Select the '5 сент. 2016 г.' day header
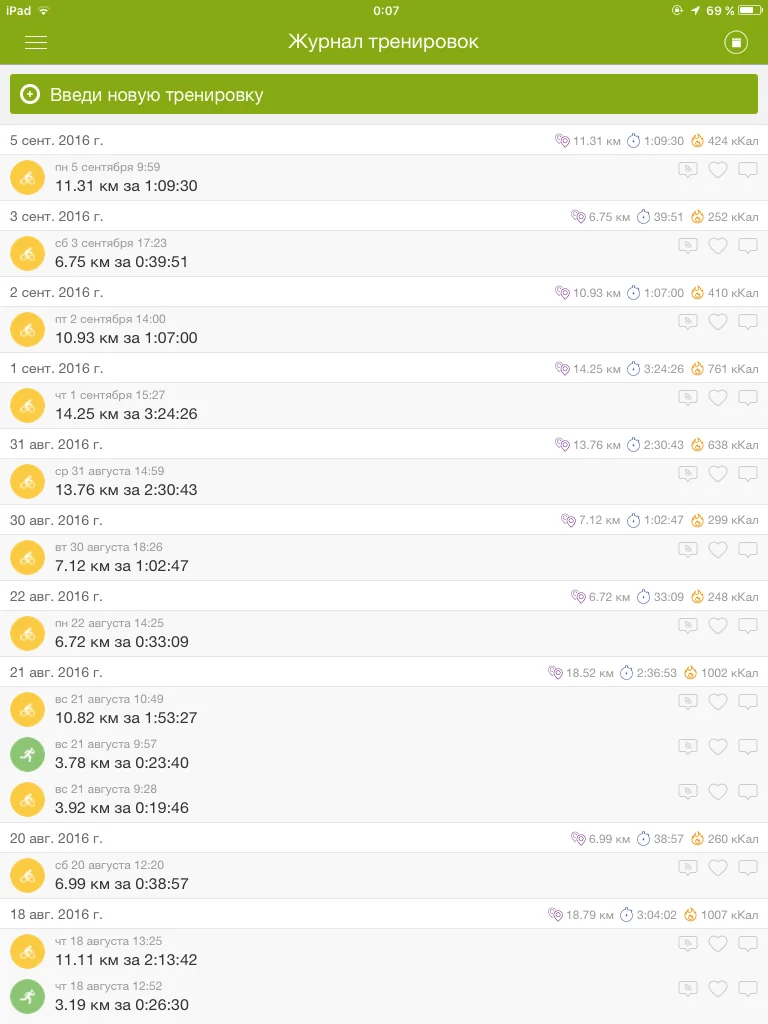This screenshot has height=1024, width=768. pos(56,140)
